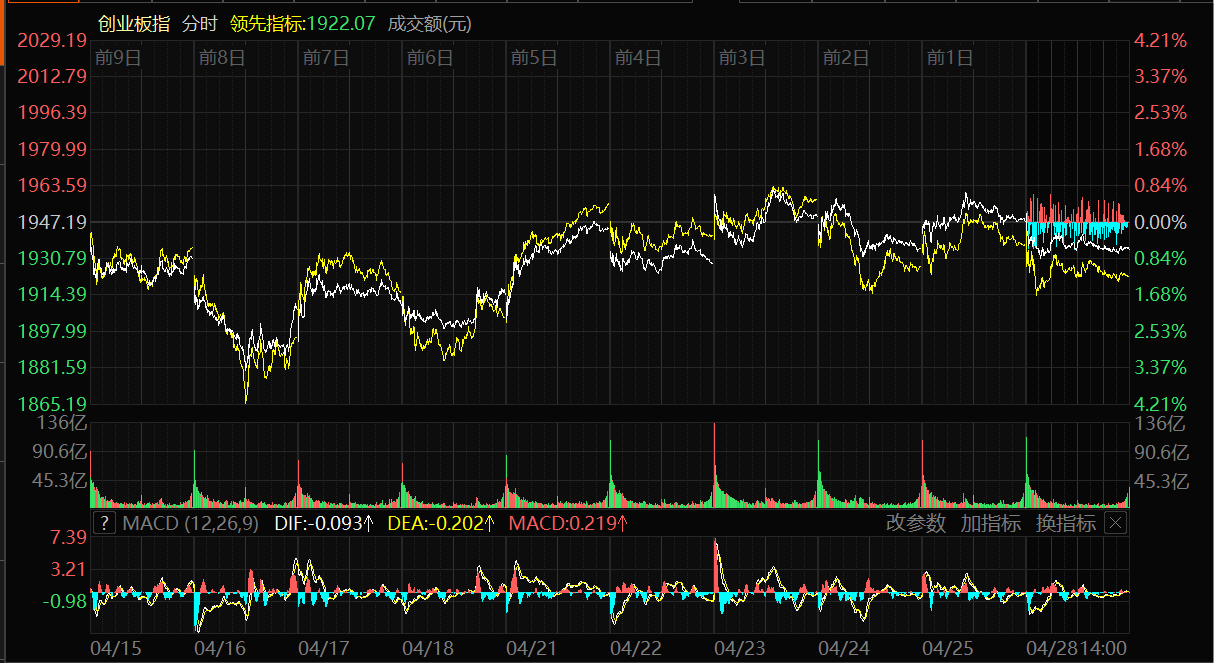The height and width of the screenshot is (663, 1214).
Task: Click the MACD:0.219 value
Action: (569, 523)
